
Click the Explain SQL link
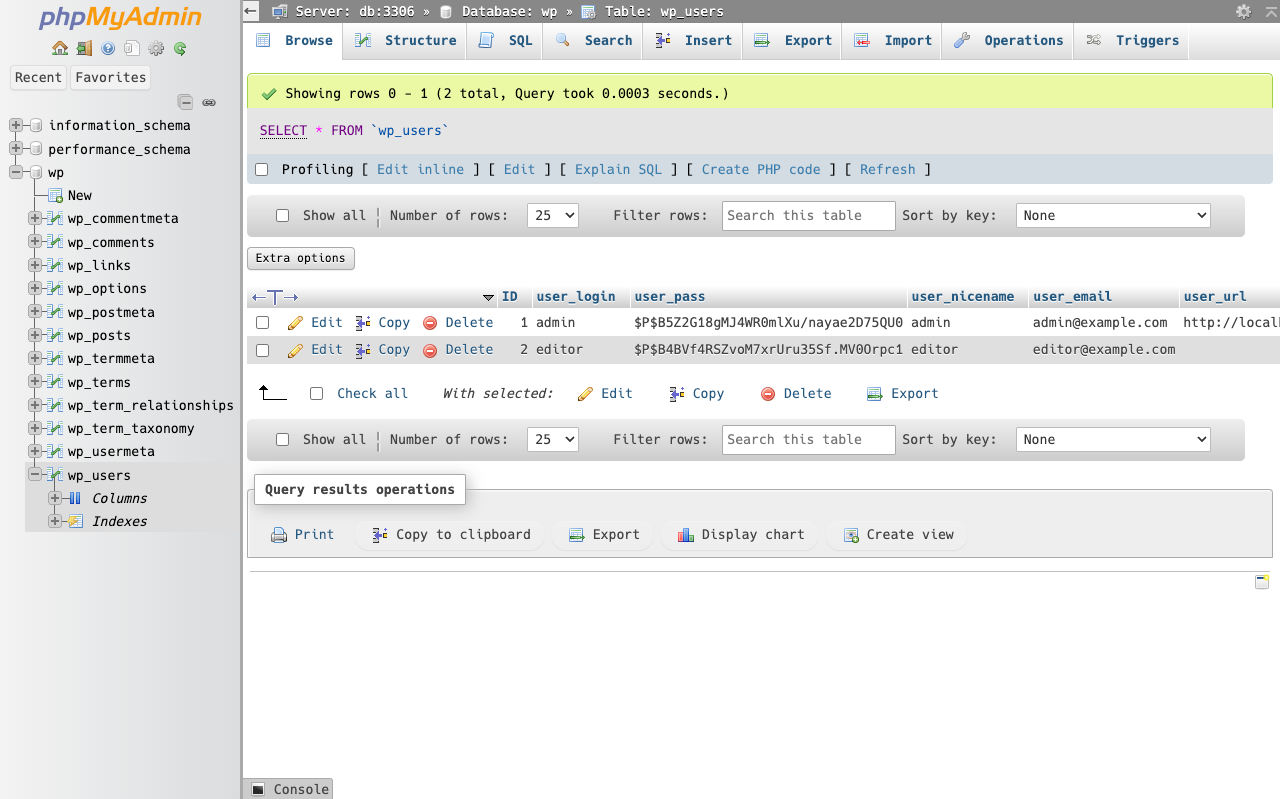click(618, 170)
